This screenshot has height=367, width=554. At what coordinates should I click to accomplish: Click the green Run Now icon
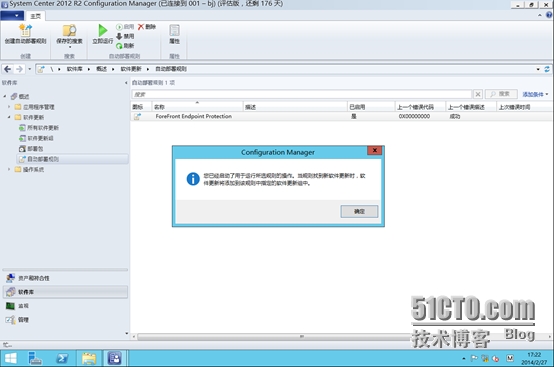[102, 30]
